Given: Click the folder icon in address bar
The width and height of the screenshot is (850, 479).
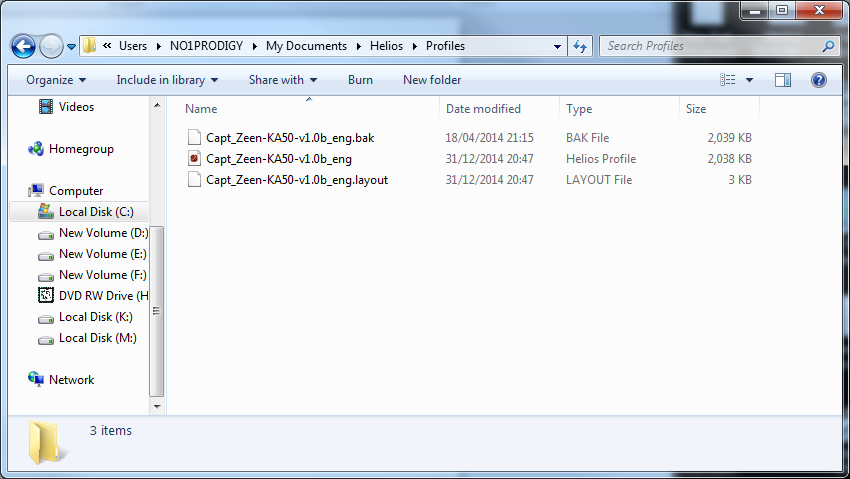Looking at the screenshot, I should tap(89, 46).
